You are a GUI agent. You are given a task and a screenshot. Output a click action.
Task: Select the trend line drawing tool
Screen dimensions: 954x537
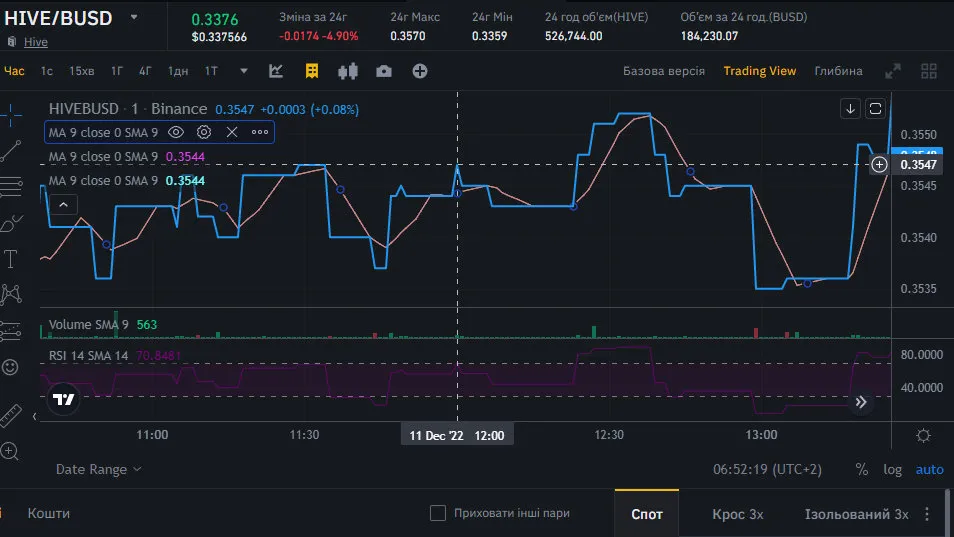[x=11, y=151]
